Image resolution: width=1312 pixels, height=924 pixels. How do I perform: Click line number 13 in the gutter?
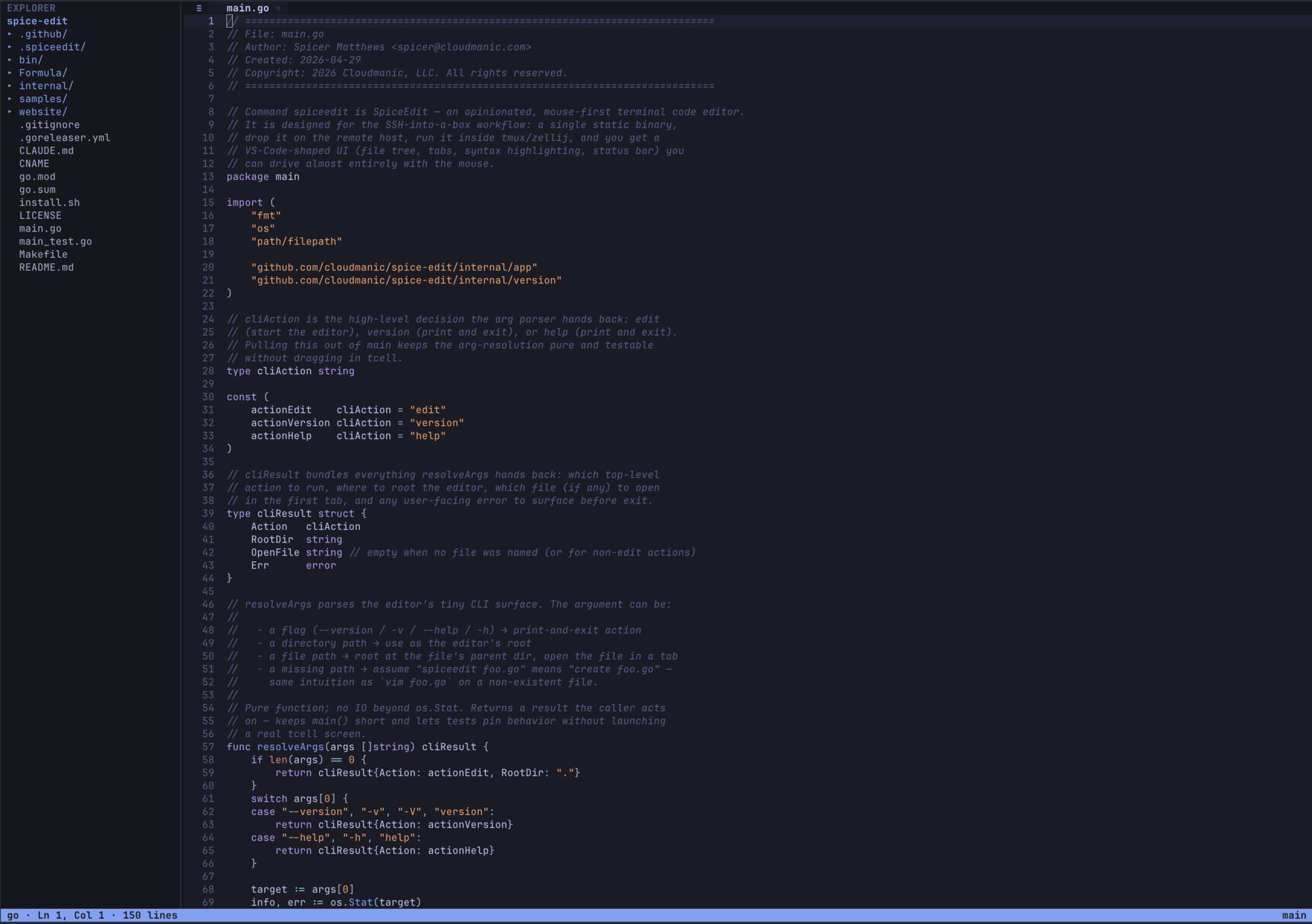coord(208,177)
